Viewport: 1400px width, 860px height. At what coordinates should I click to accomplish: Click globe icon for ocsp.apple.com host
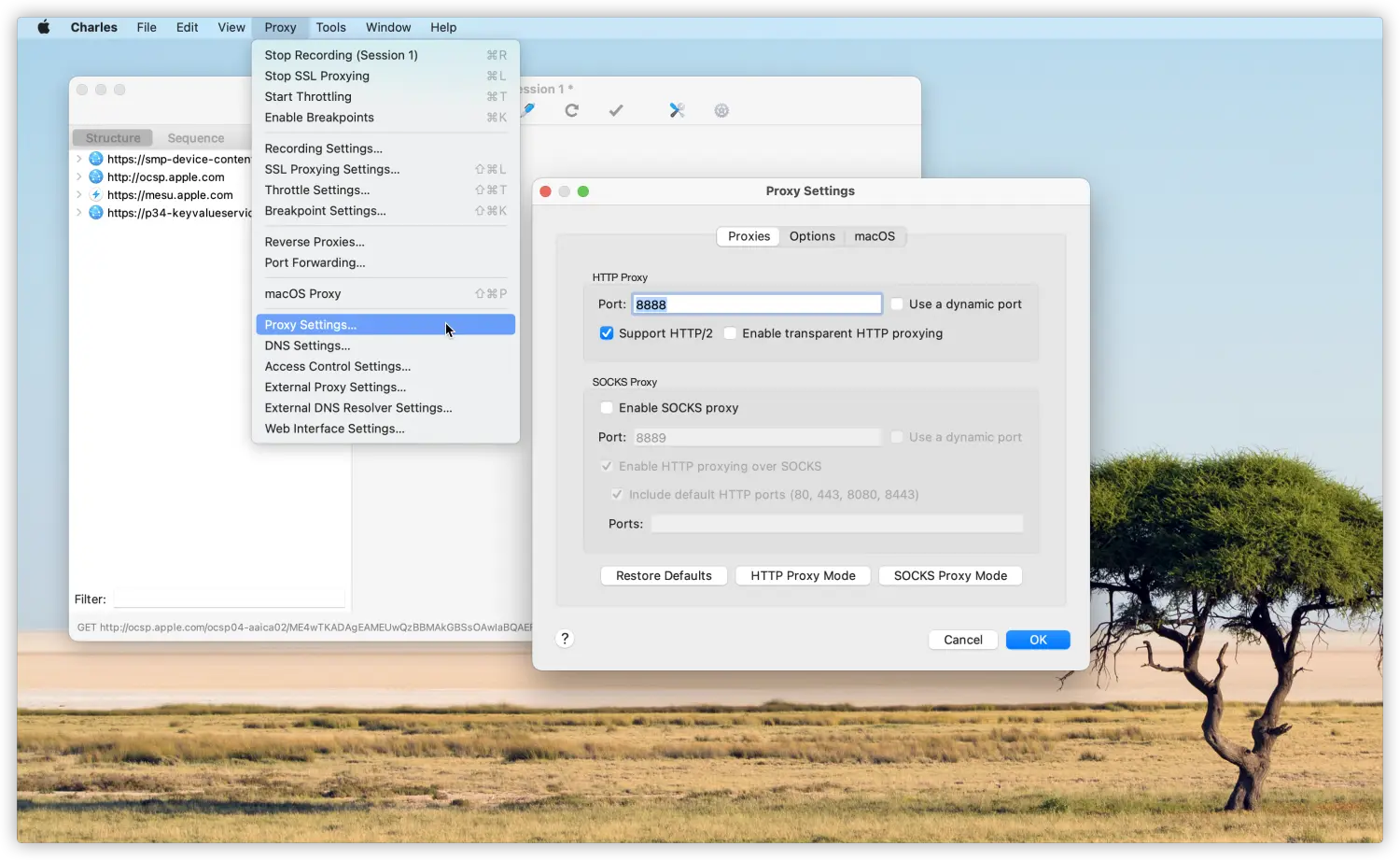pos(95,176)
